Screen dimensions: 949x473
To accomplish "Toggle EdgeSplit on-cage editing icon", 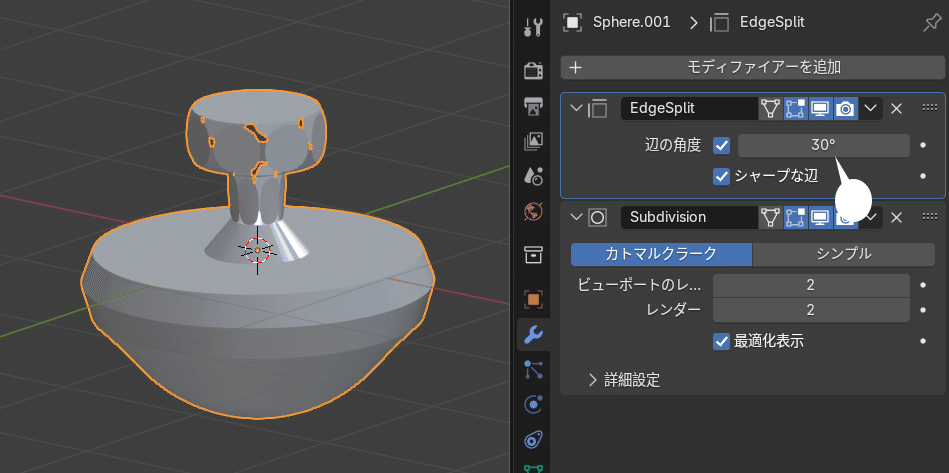I will 770,109.
